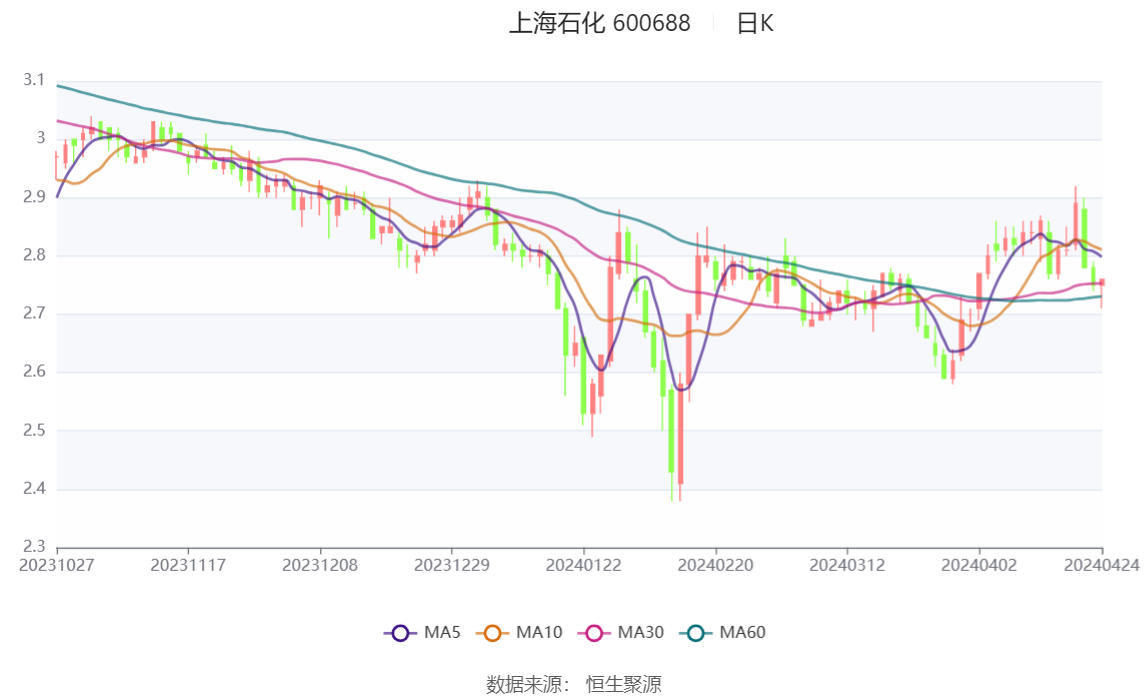Click the y-axis value 2.7

coord(34,313)
